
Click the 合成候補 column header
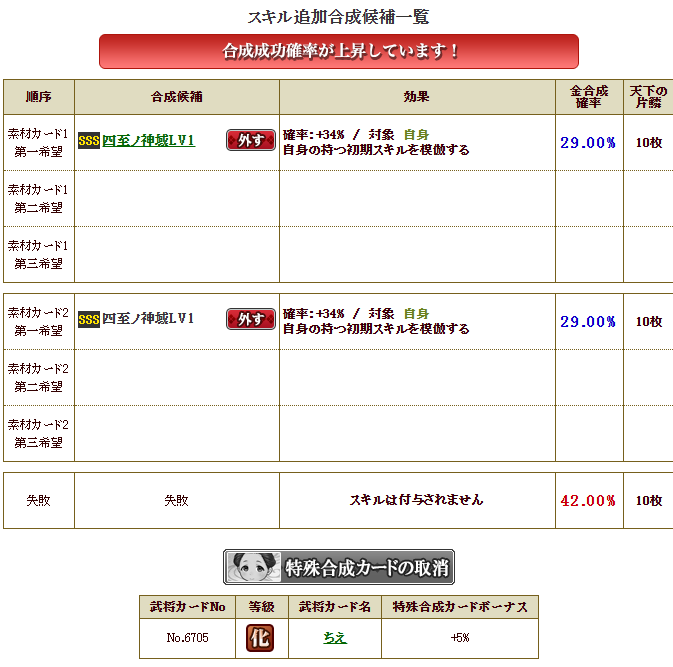click(177, 97)
